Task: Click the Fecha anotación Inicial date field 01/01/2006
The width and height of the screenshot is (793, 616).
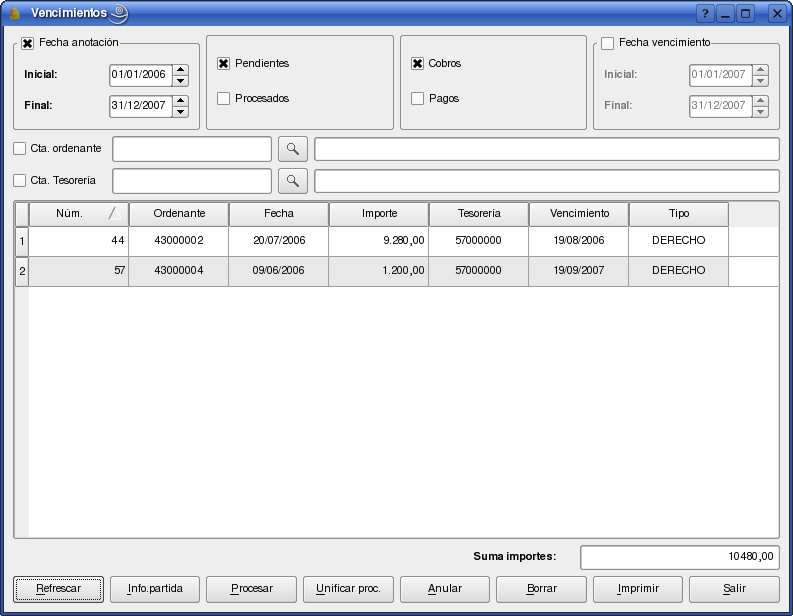Action: (x=141, y=75)
